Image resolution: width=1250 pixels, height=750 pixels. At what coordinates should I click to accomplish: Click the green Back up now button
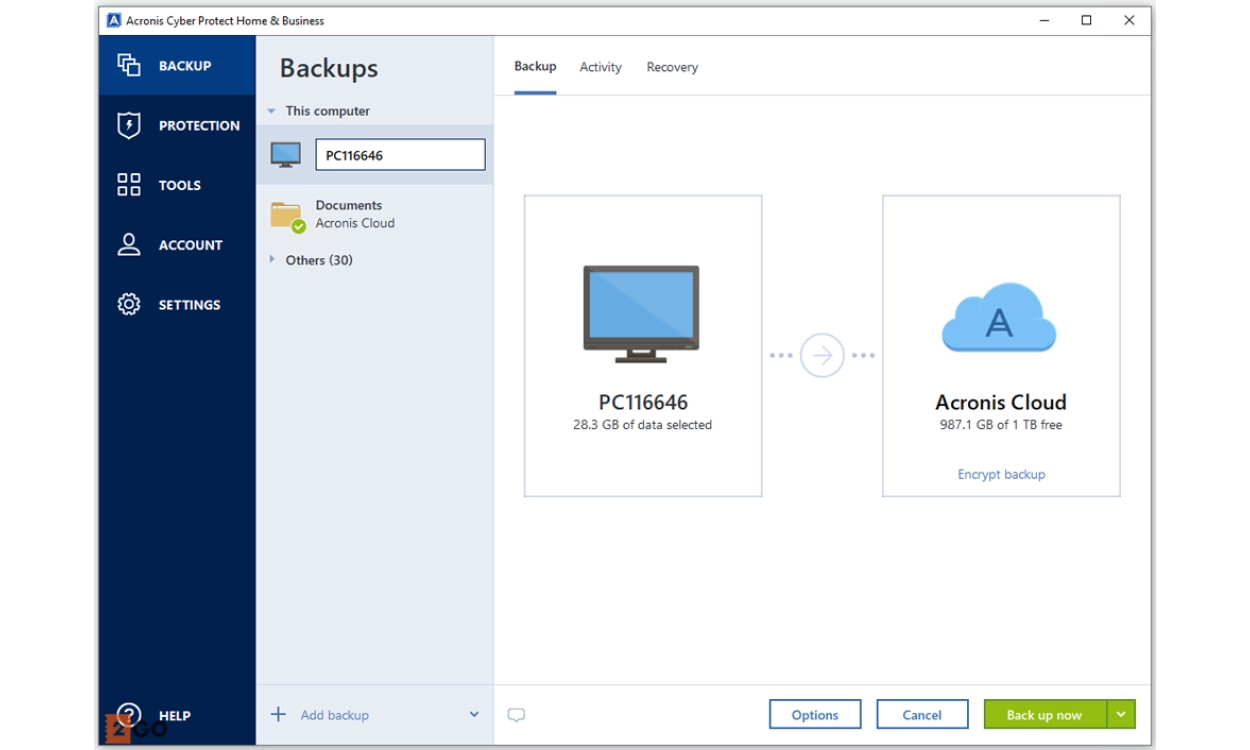pos(1044,714)
